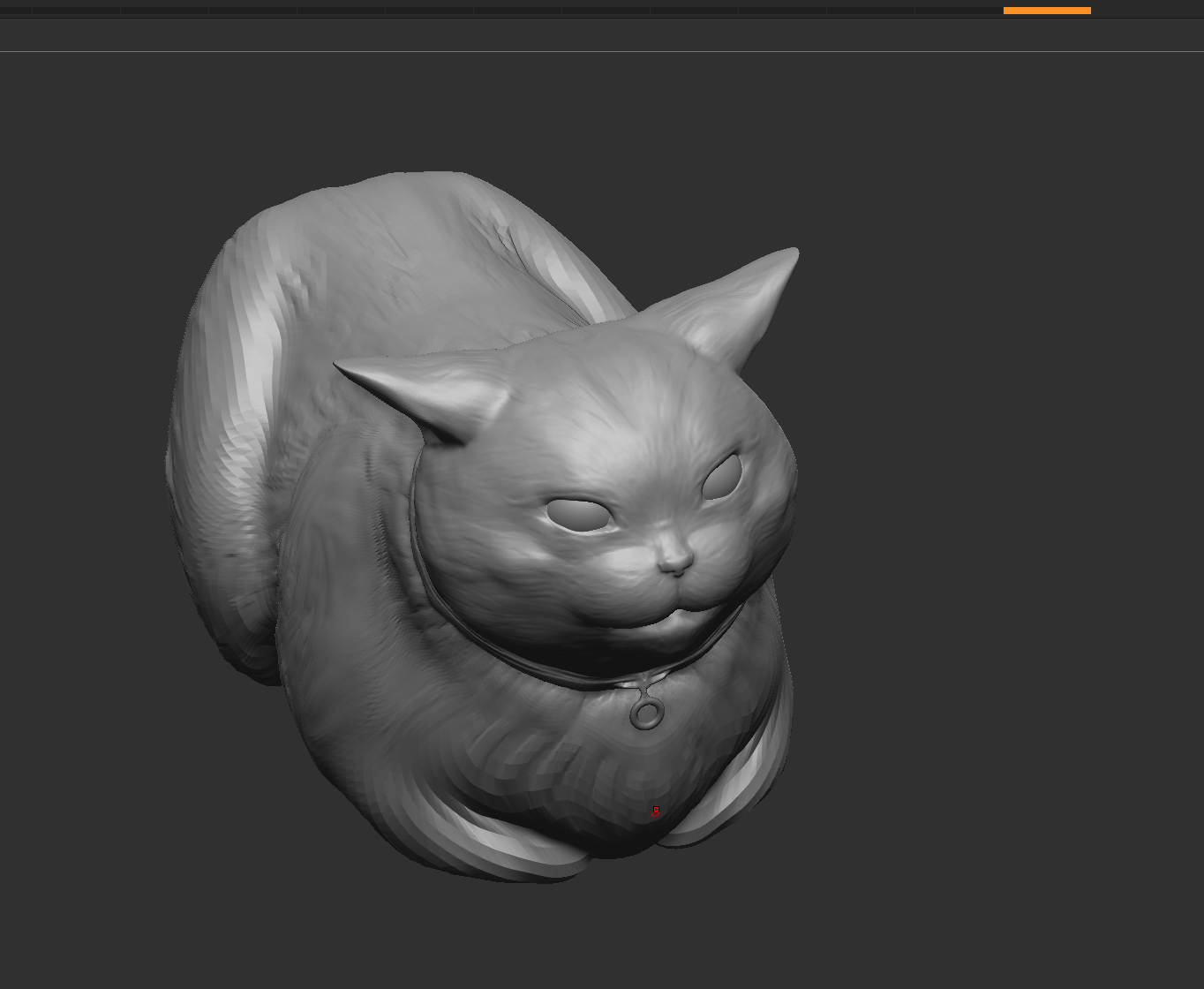Click the cat's eye on viewer's right
Image resolution: width=1204 pixels, height=989 pixels.
coord(722,477)
